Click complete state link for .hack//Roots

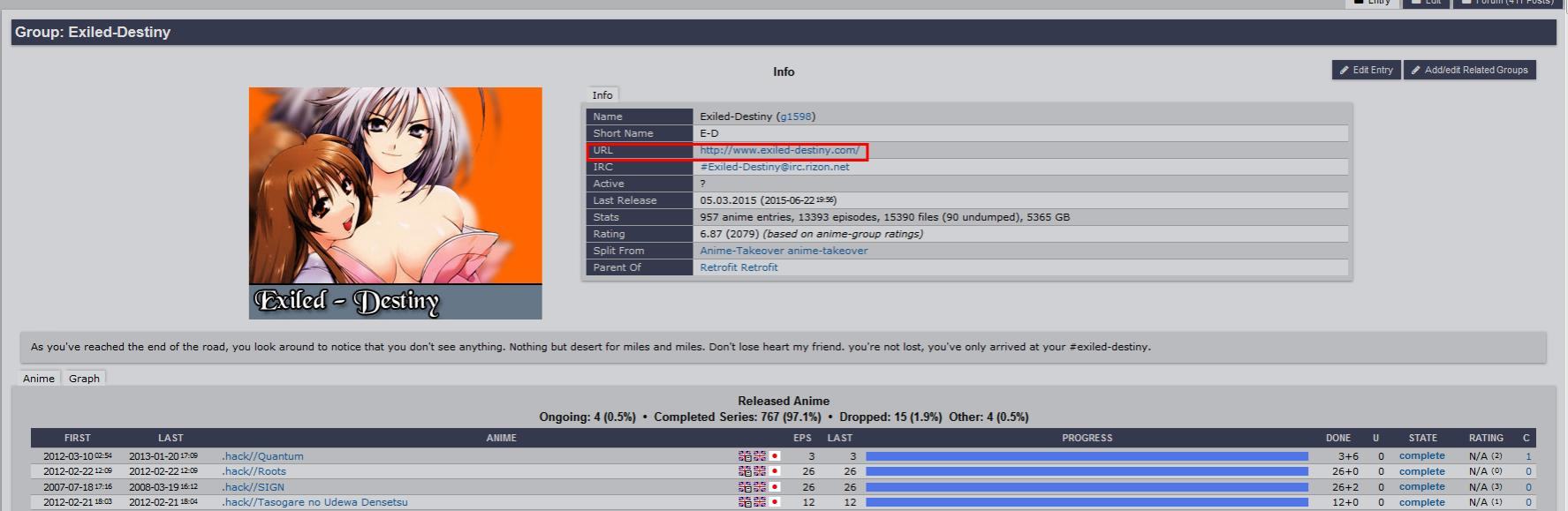point(1421,471)
